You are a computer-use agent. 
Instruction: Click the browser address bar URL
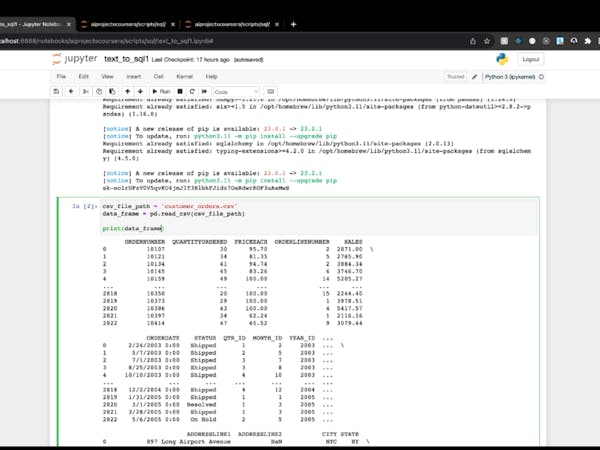tap(107, 41)
